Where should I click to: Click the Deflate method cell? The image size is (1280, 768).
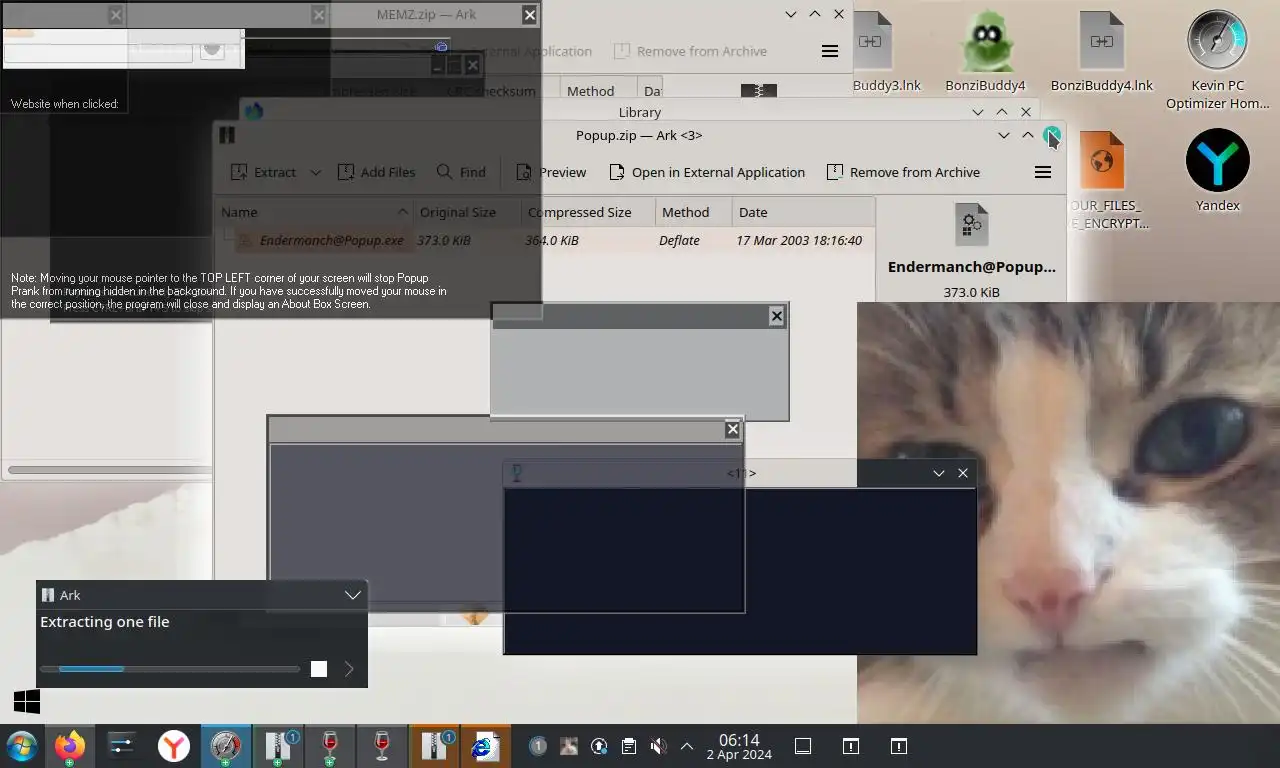coord(679,240)
